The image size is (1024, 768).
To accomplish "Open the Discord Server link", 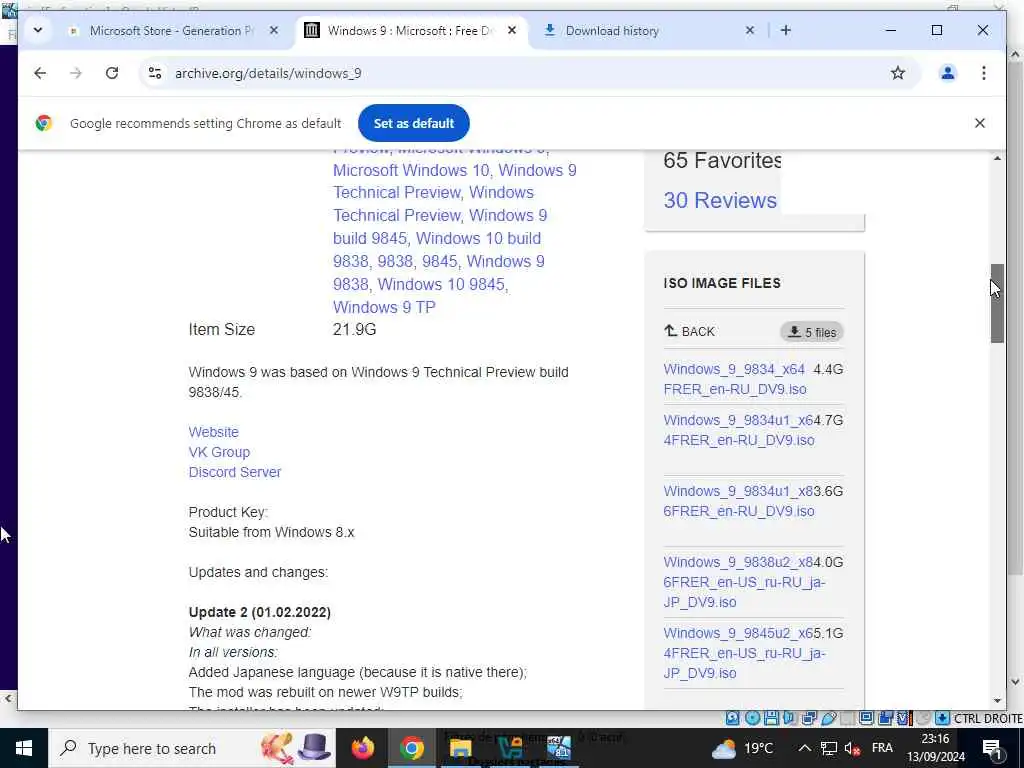I will tap(234, 472).
